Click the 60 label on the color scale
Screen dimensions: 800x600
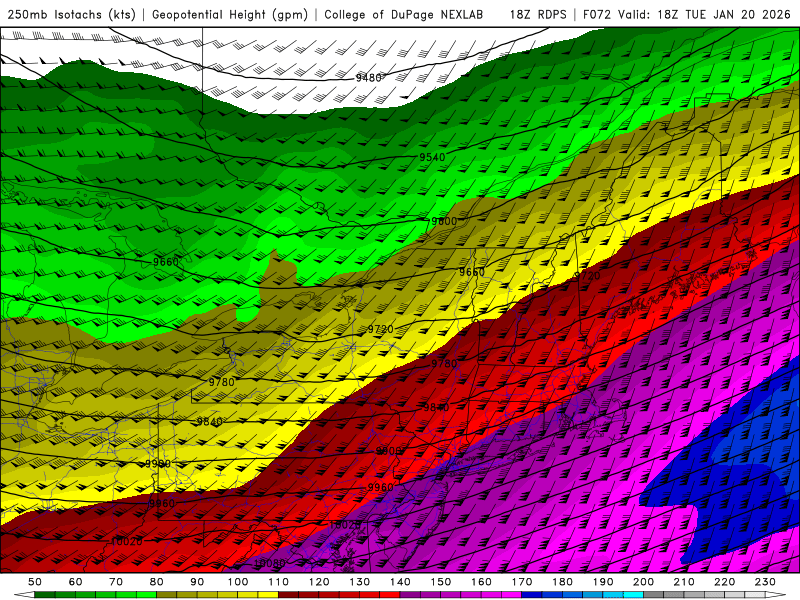coord(76,582)
